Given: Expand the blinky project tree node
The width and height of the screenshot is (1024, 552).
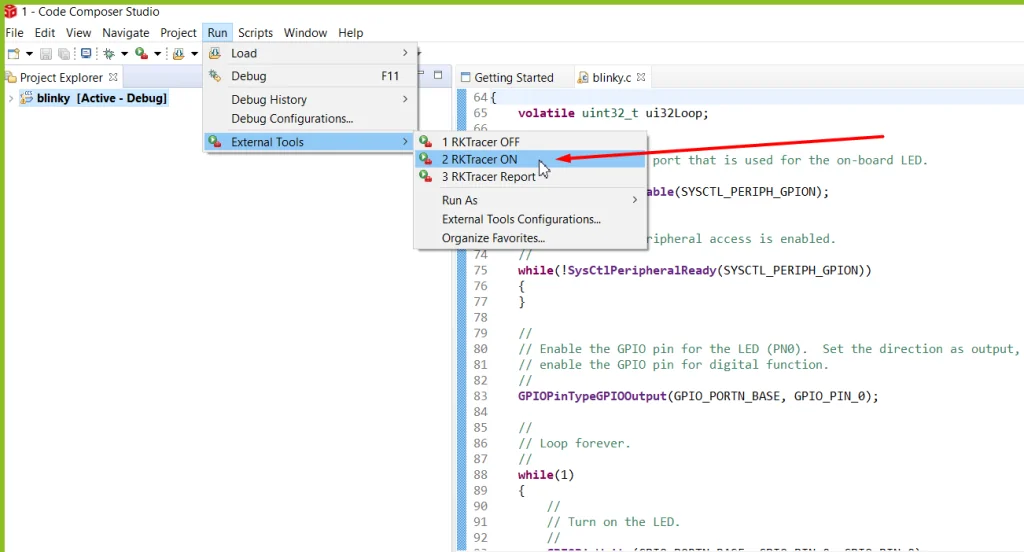Looking at the screenshot, I should 10,99.
